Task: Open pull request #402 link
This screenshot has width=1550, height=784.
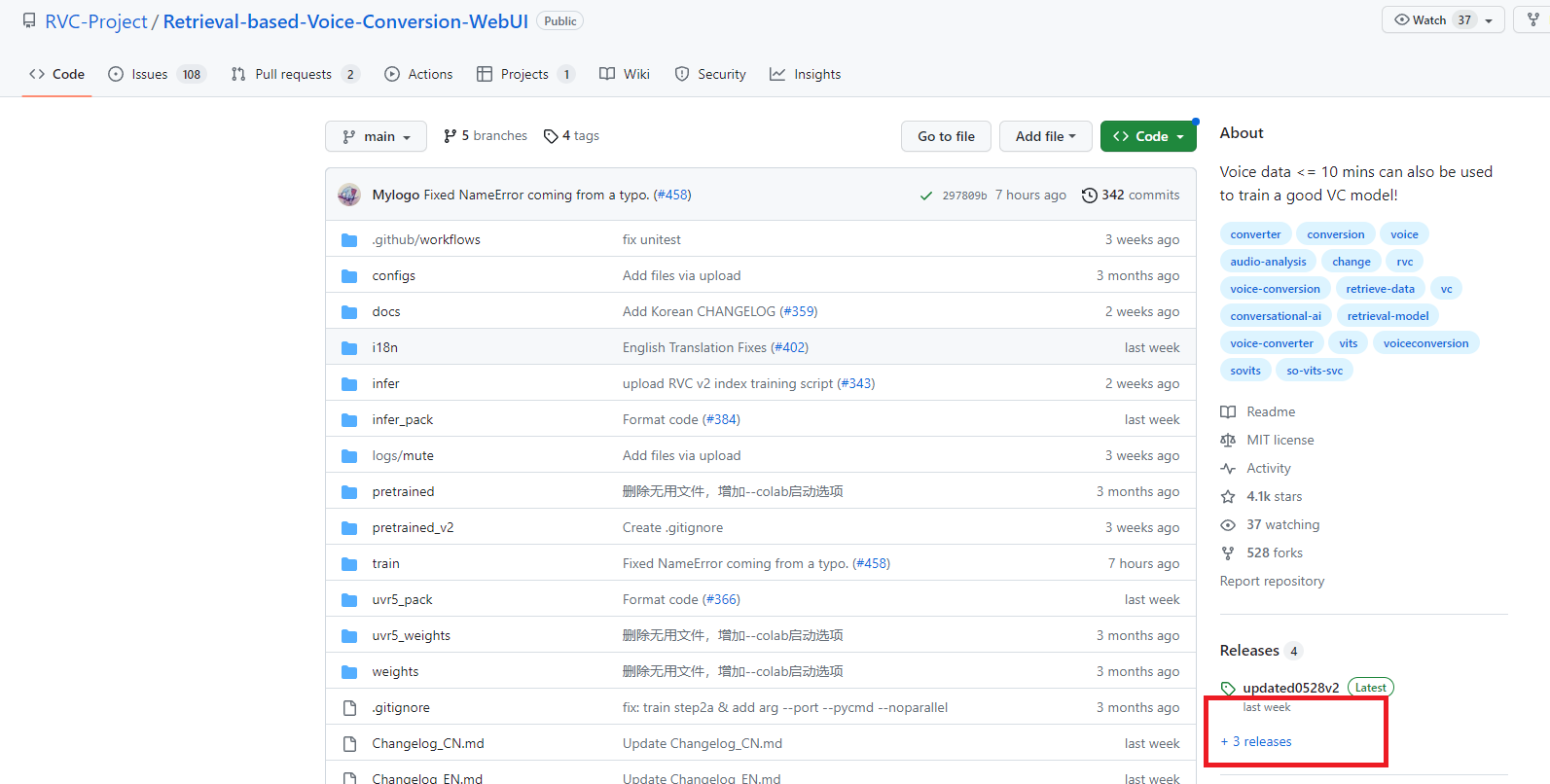Action: click(790, 347)
